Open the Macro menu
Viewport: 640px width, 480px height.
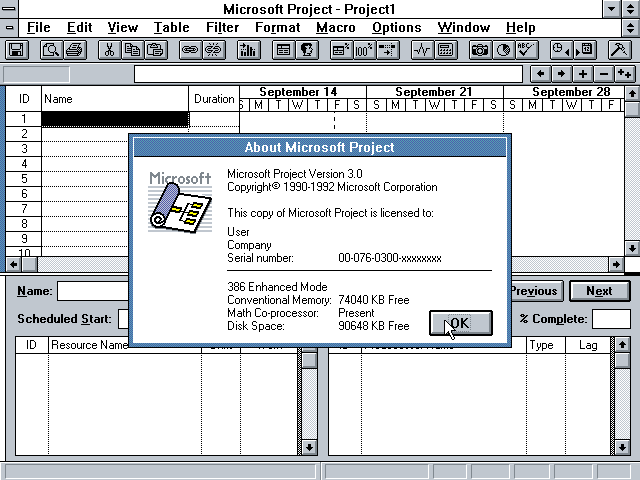[x=335, y=27]
